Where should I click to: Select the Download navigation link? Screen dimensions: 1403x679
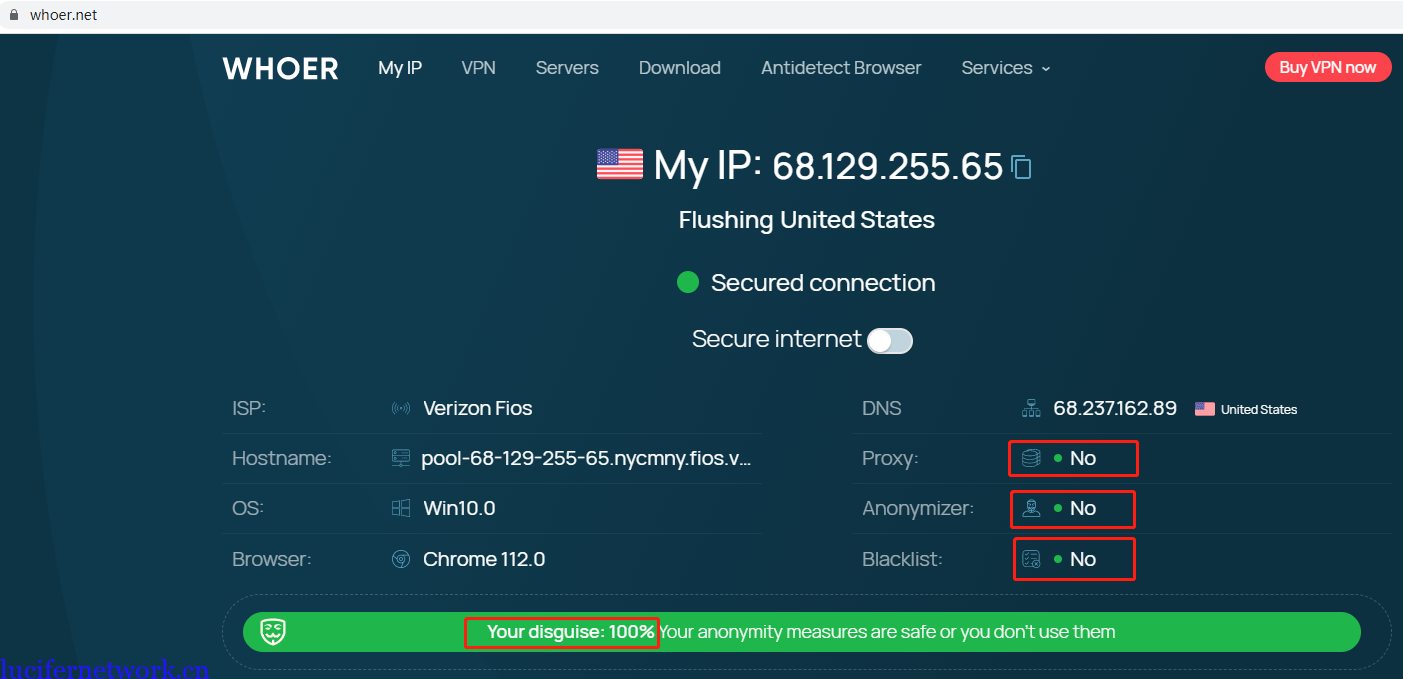coord(680,68)
